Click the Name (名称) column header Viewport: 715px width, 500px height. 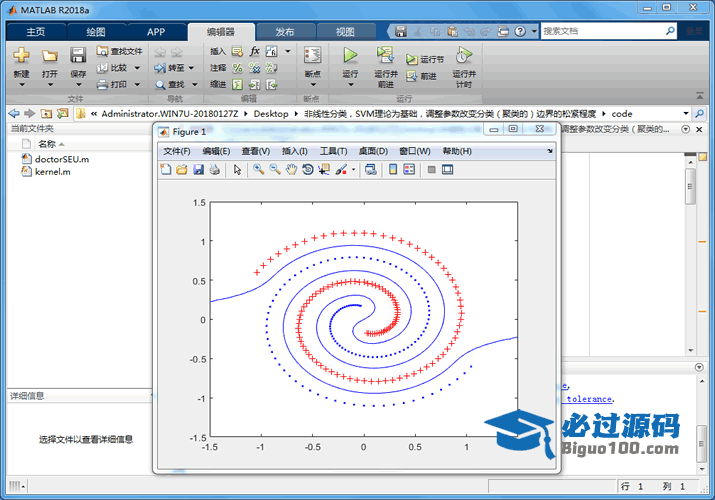pyautogui.click(x=47, y=144)
